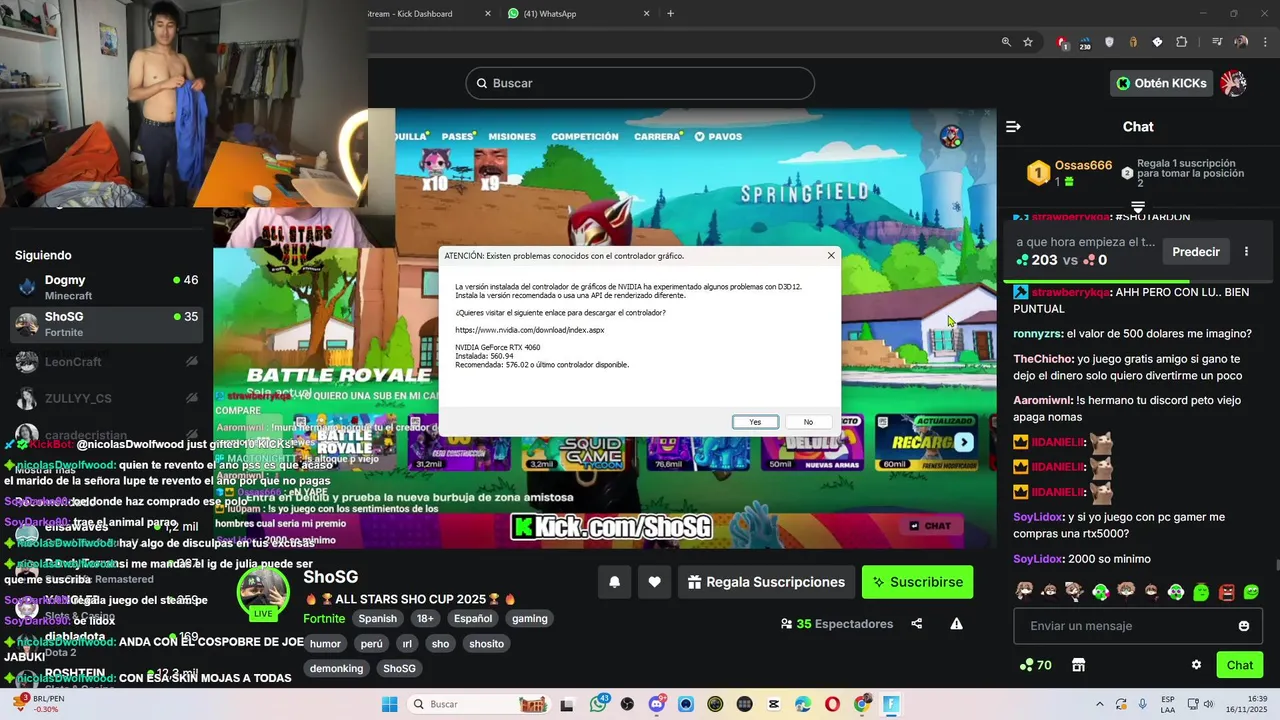Image resolution: width=1280 pixels, height=720 pixels.
Task: Click Yes in the NVIDIA driver warning dialog
Action: [755, 422]
